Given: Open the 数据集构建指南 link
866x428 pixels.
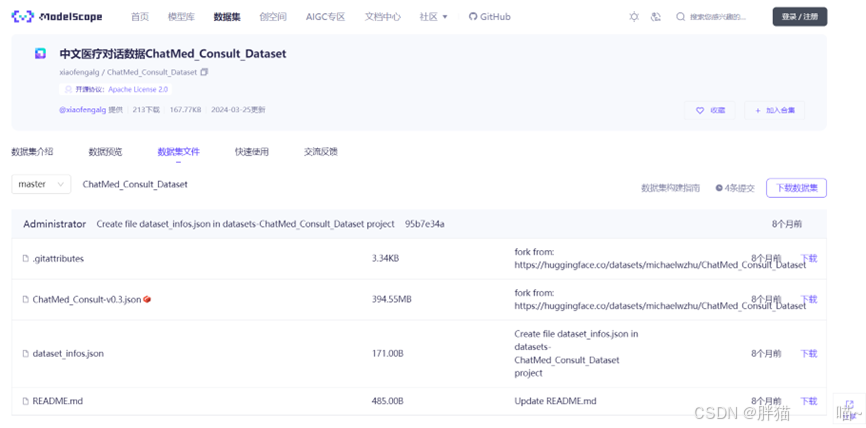Looking at the screenshot, I should (670, 188).
